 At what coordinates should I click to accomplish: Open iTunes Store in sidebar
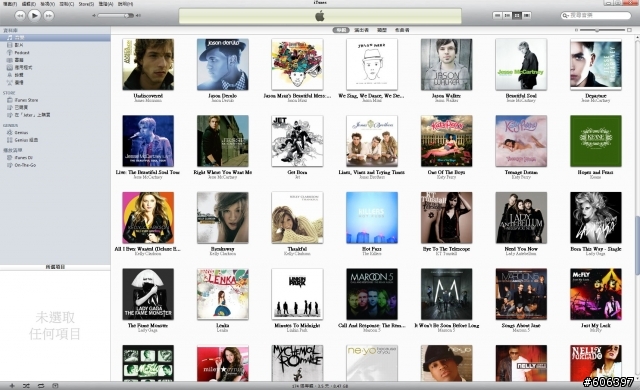[55, 100]
